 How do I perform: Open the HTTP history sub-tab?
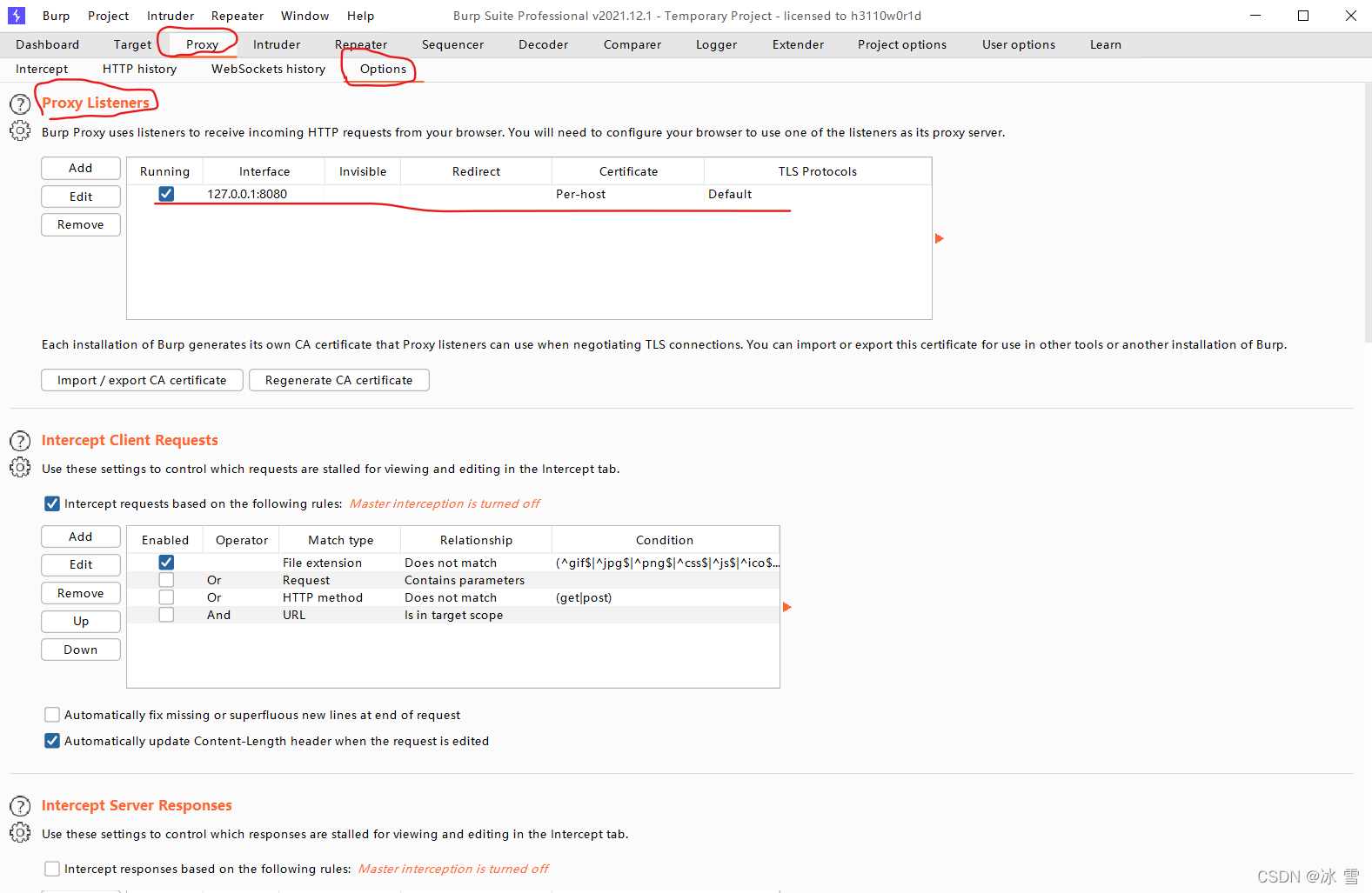point(139,69)
